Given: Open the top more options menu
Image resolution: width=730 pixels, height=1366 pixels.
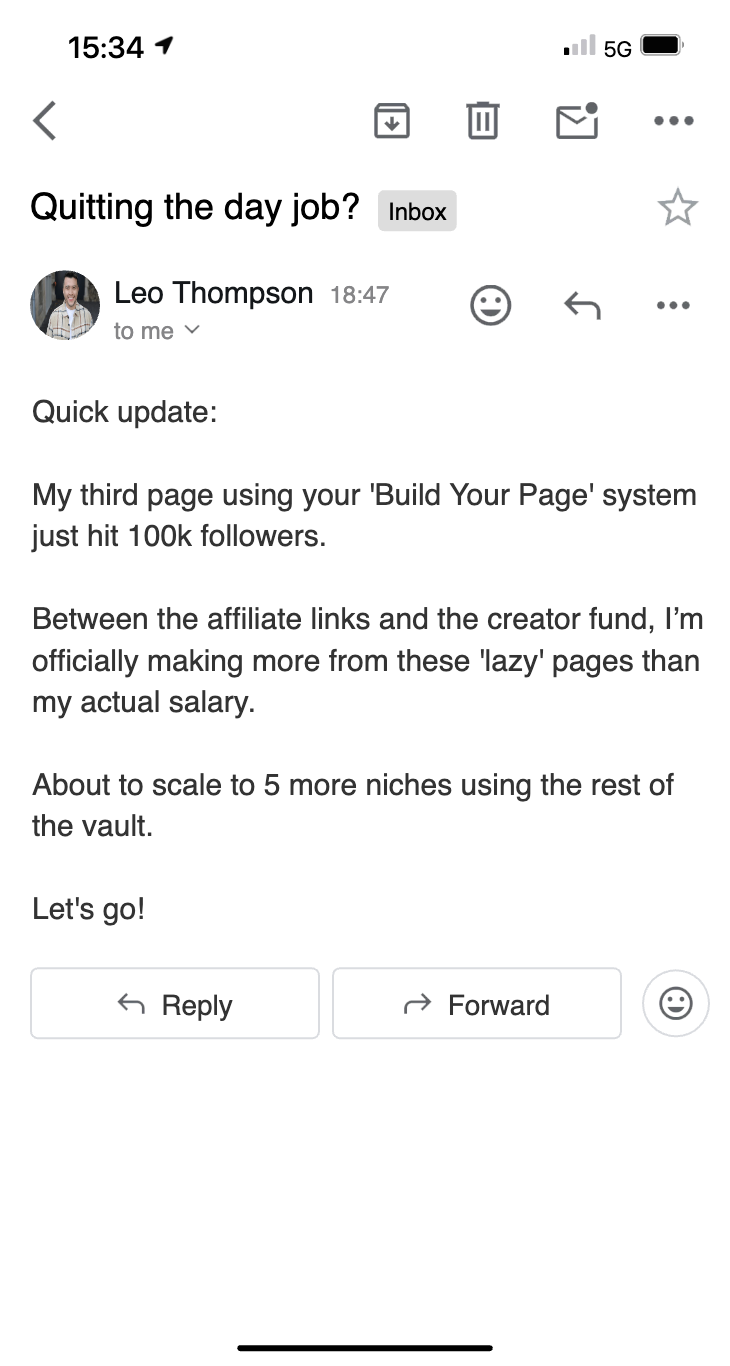Looking at the screenshot, I should click(x=673, y=121).
